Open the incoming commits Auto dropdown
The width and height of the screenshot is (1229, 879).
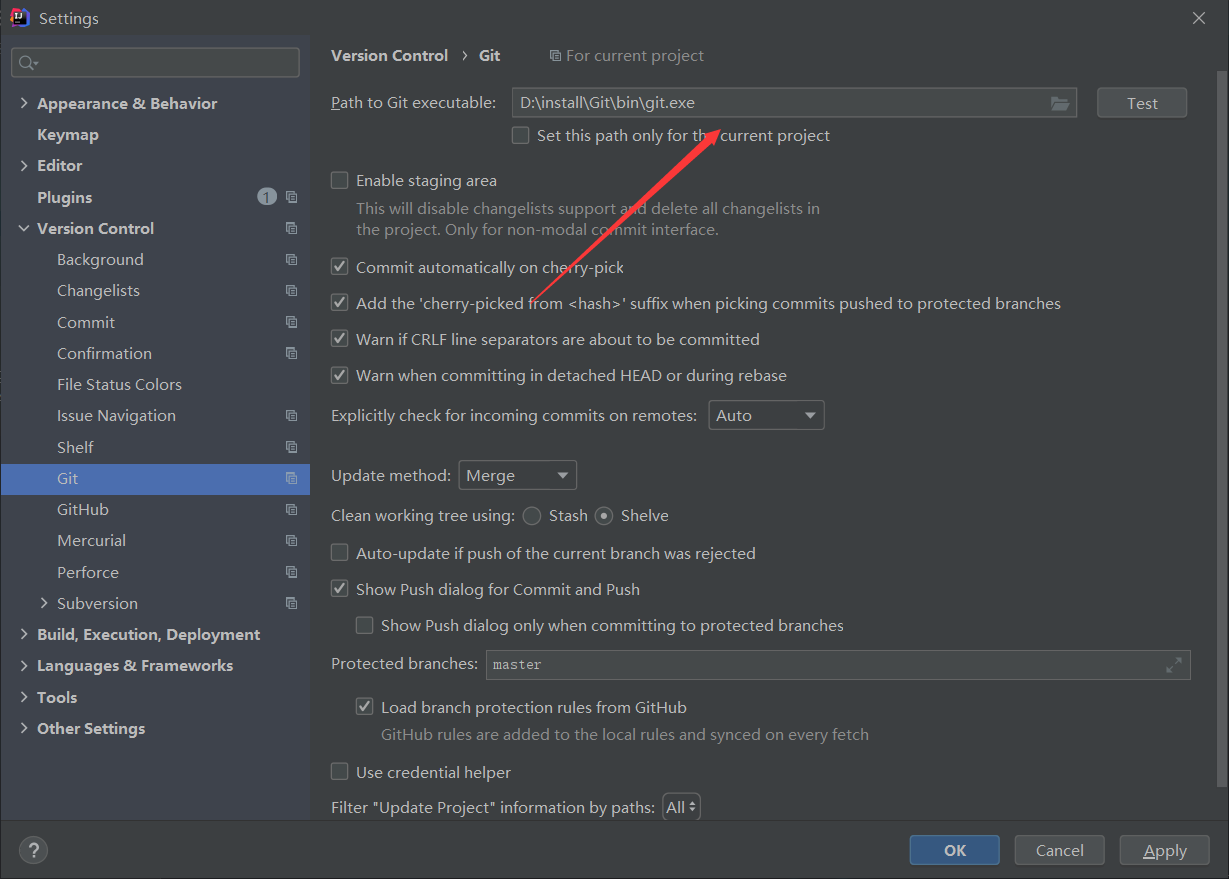click(766, 415)
